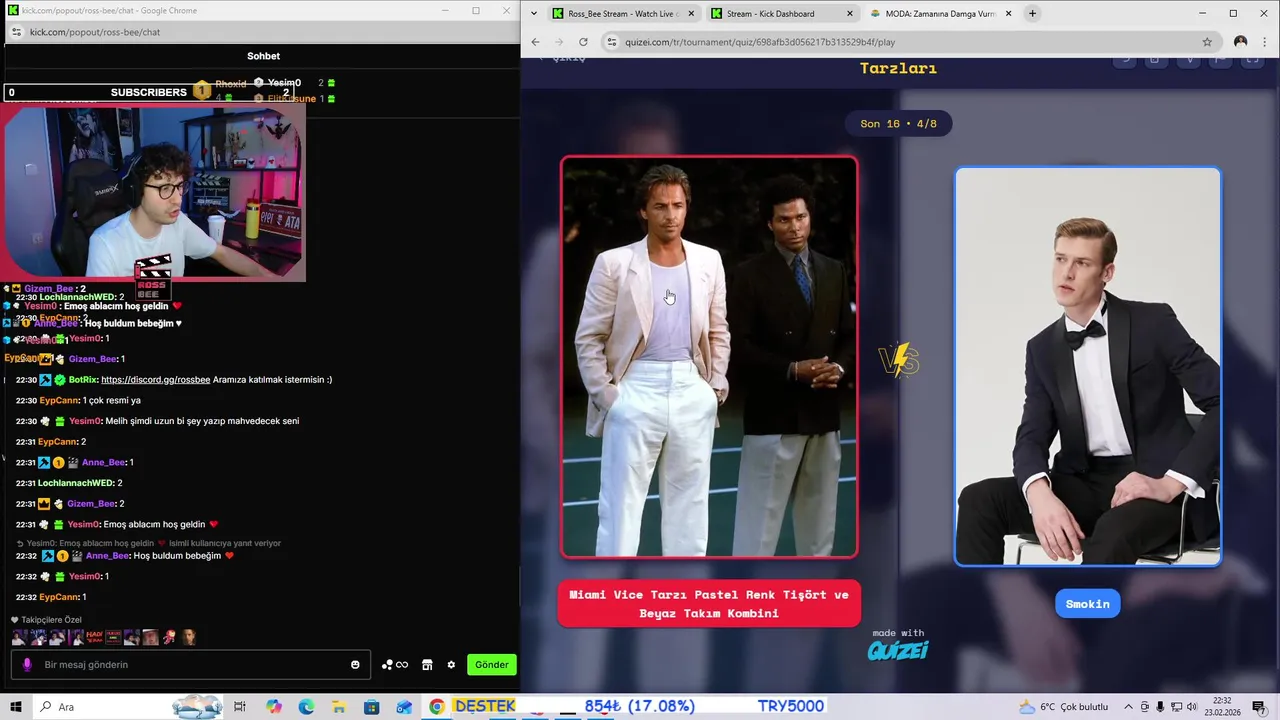Open Google Chrome taskbar icon
This screenshot has height=720, width=1280.
tap(437, 707)
